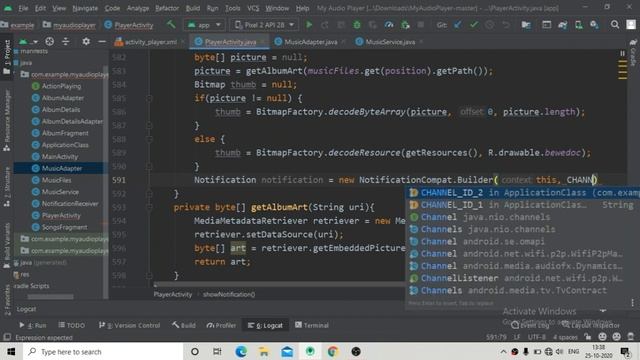
Task: Open the File menu
Action: click(x=23, y=8)
